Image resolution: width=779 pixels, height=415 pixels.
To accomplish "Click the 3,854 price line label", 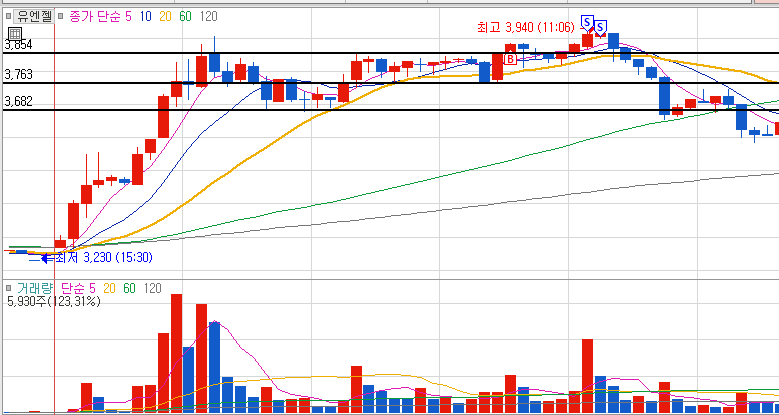I will click(18, 45).
